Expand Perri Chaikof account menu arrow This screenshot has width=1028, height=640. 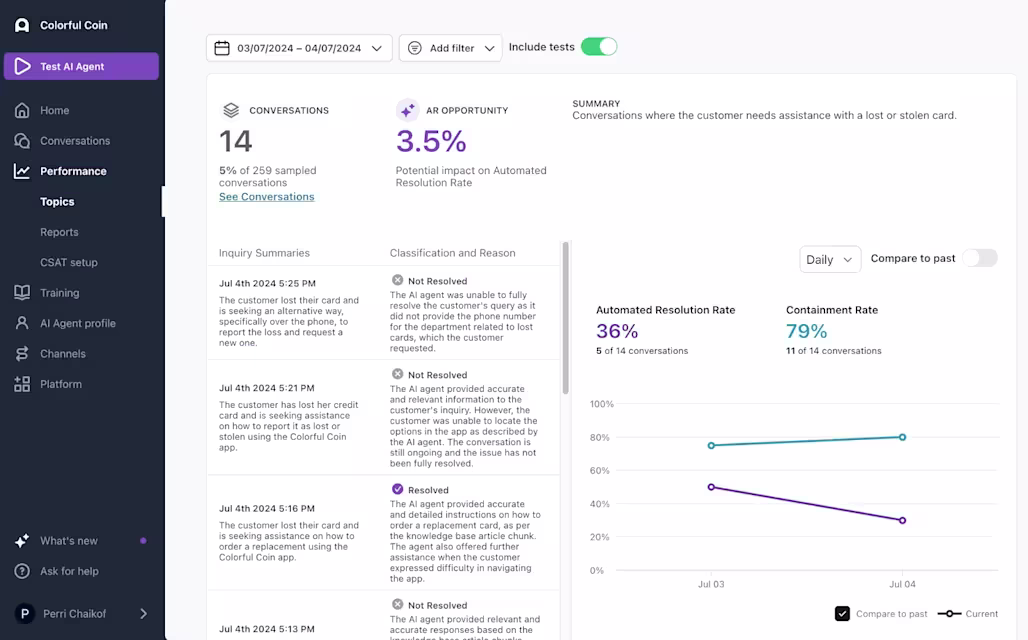click(144, 614)
